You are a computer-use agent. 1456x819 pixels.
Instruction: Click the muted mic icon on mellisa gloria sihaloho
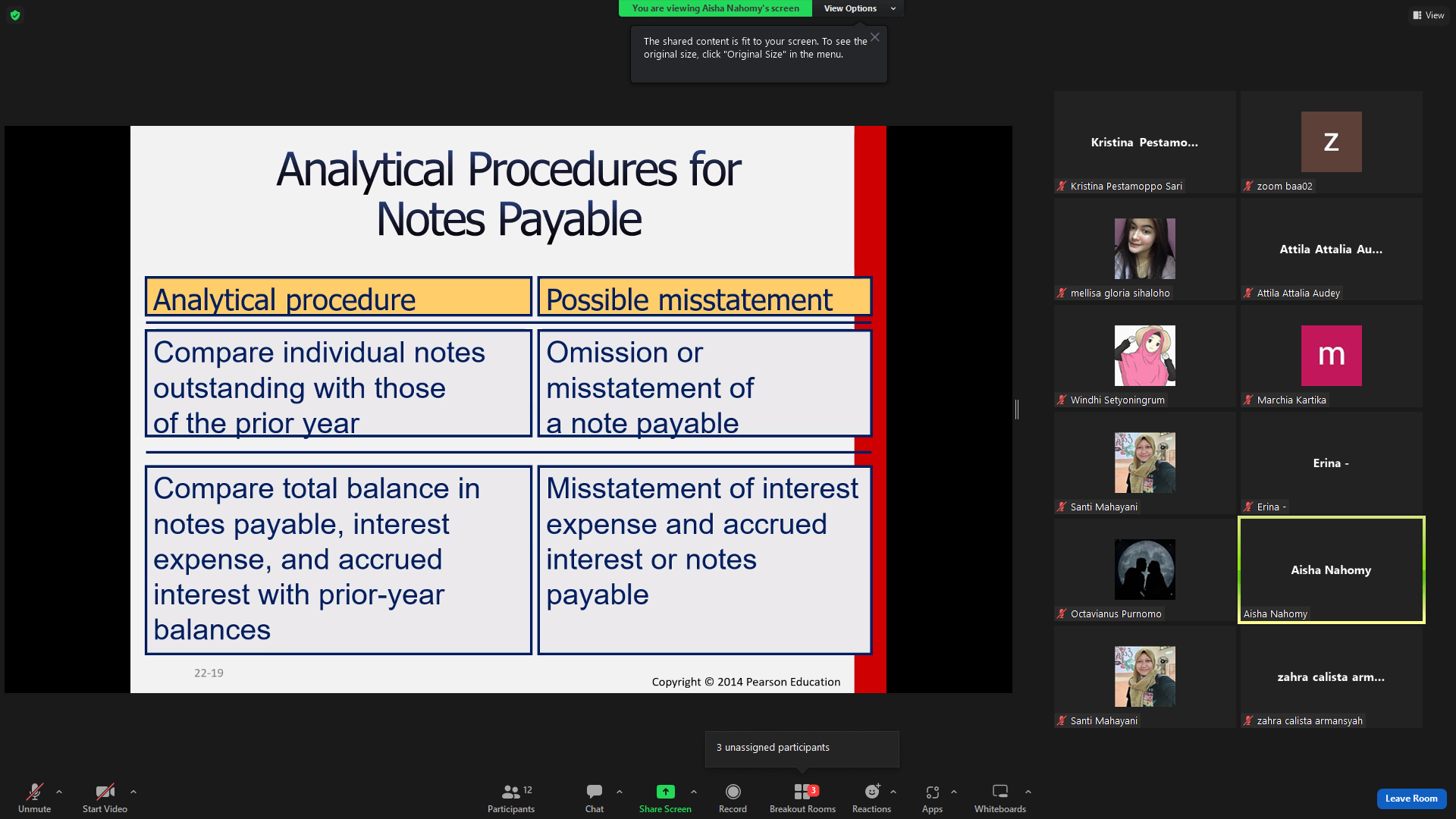tap(1062, 293)
